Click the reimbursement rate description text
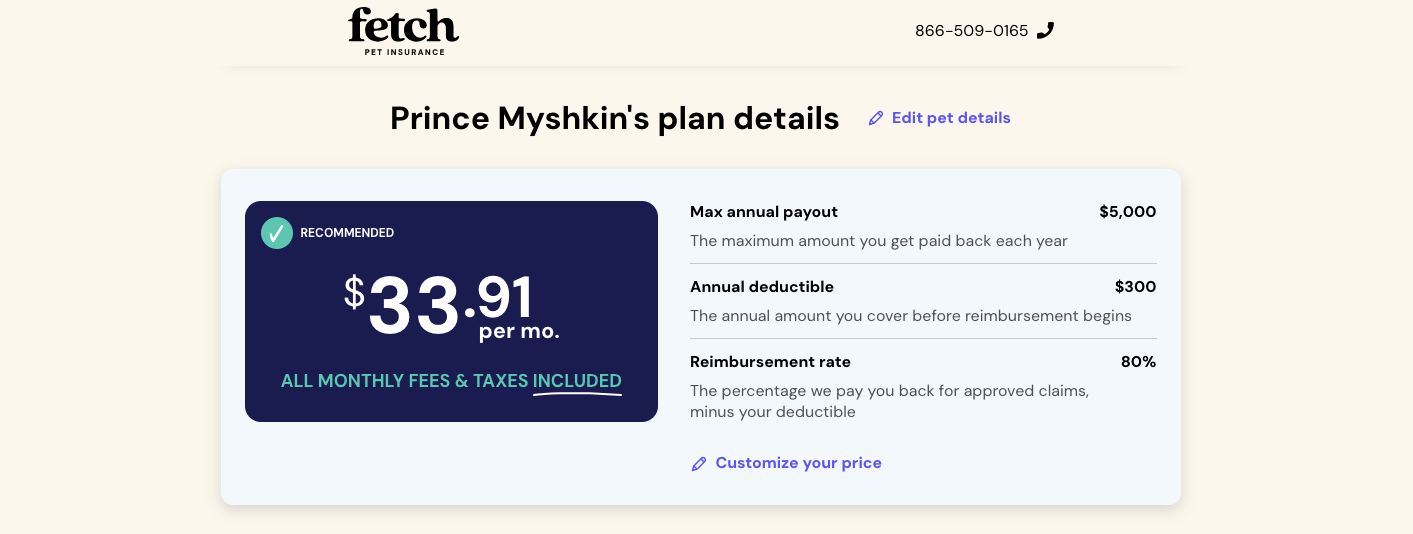 pyautogui.click(x=889, y=401)
